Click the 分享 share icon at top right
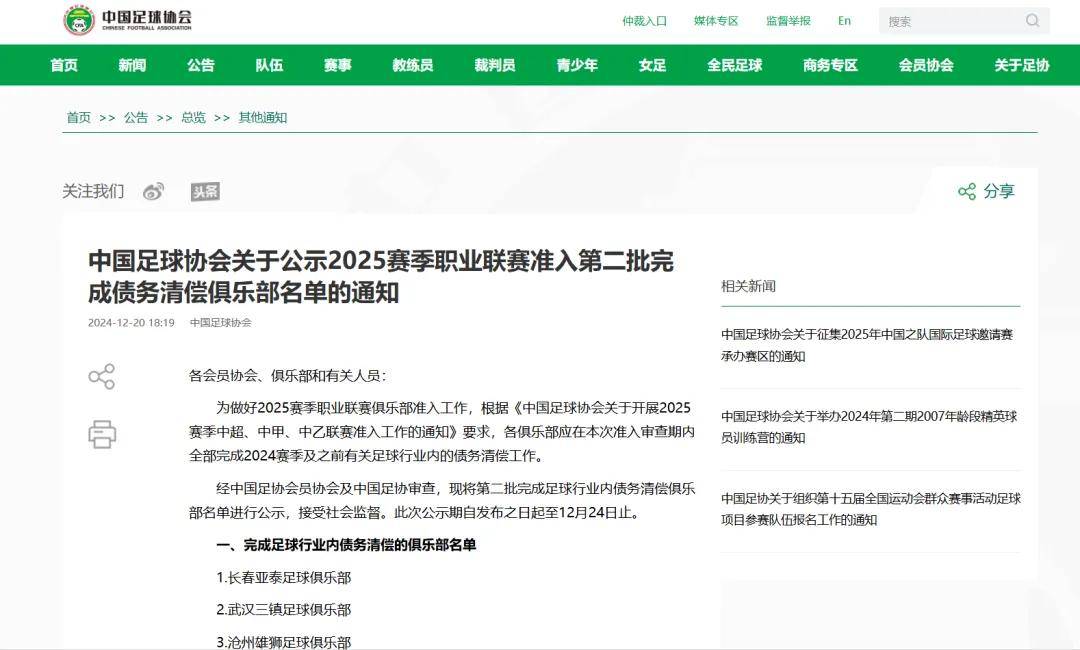 click(967, 191)
